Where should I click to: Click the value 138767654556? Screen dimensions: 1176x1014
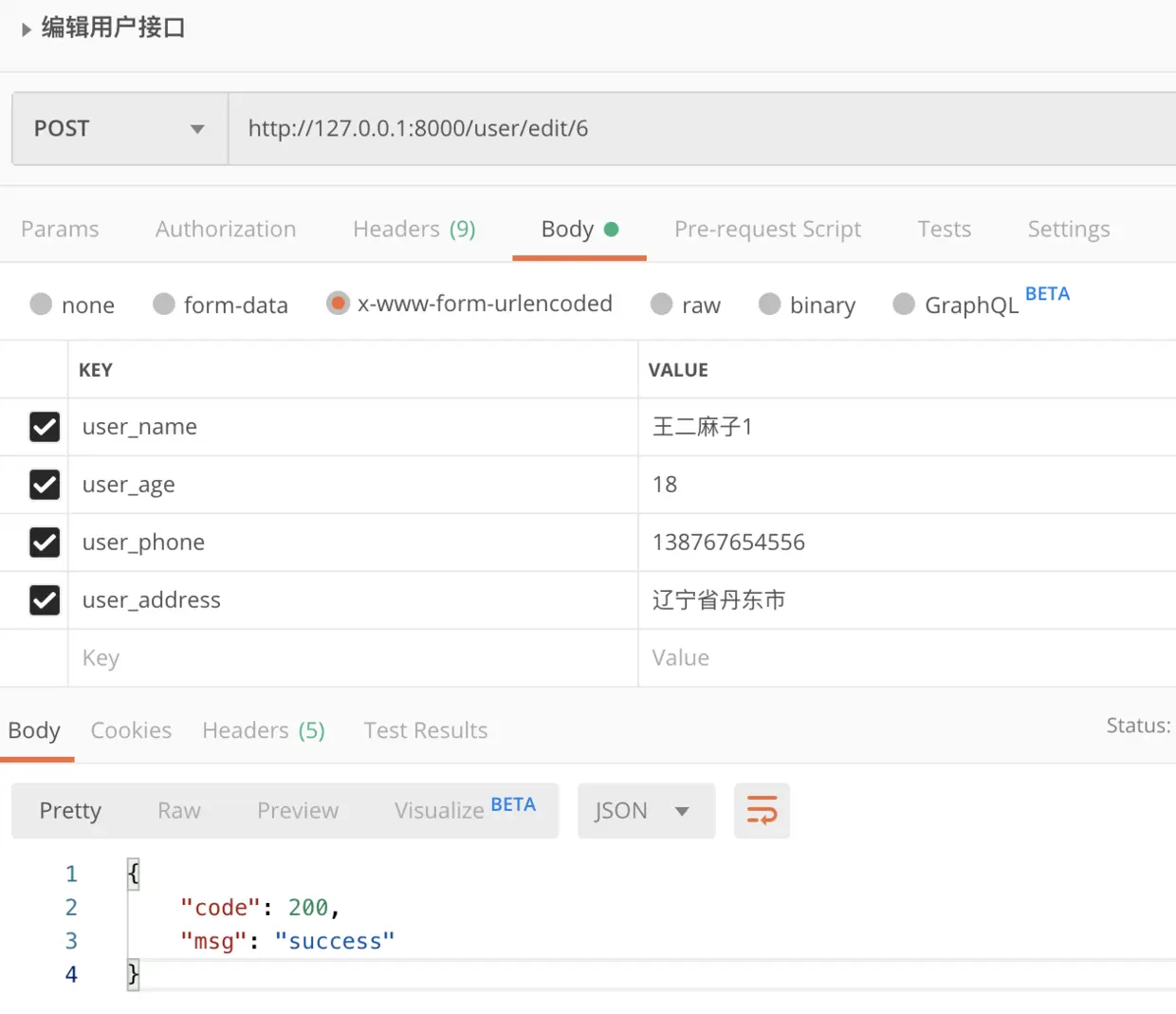[x=728, y=543]
